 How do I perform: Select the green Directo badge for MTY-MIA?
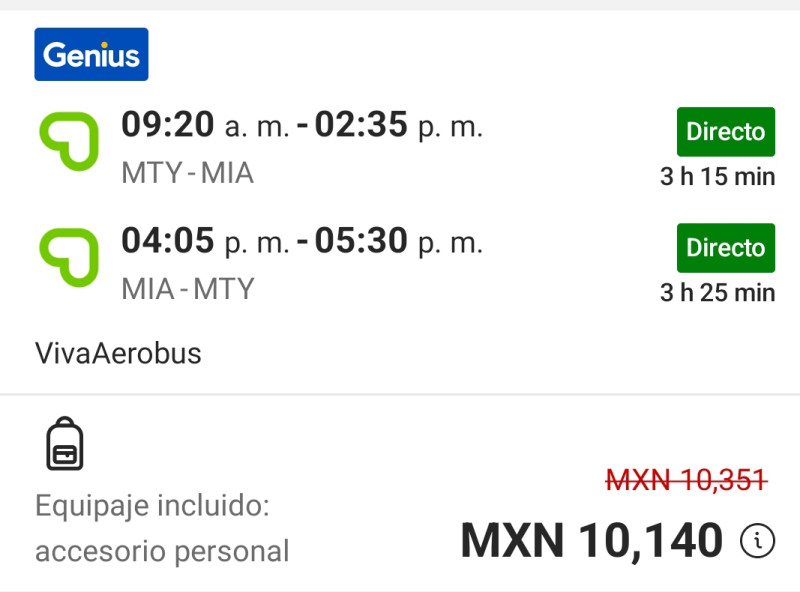[x=726, y=131]
